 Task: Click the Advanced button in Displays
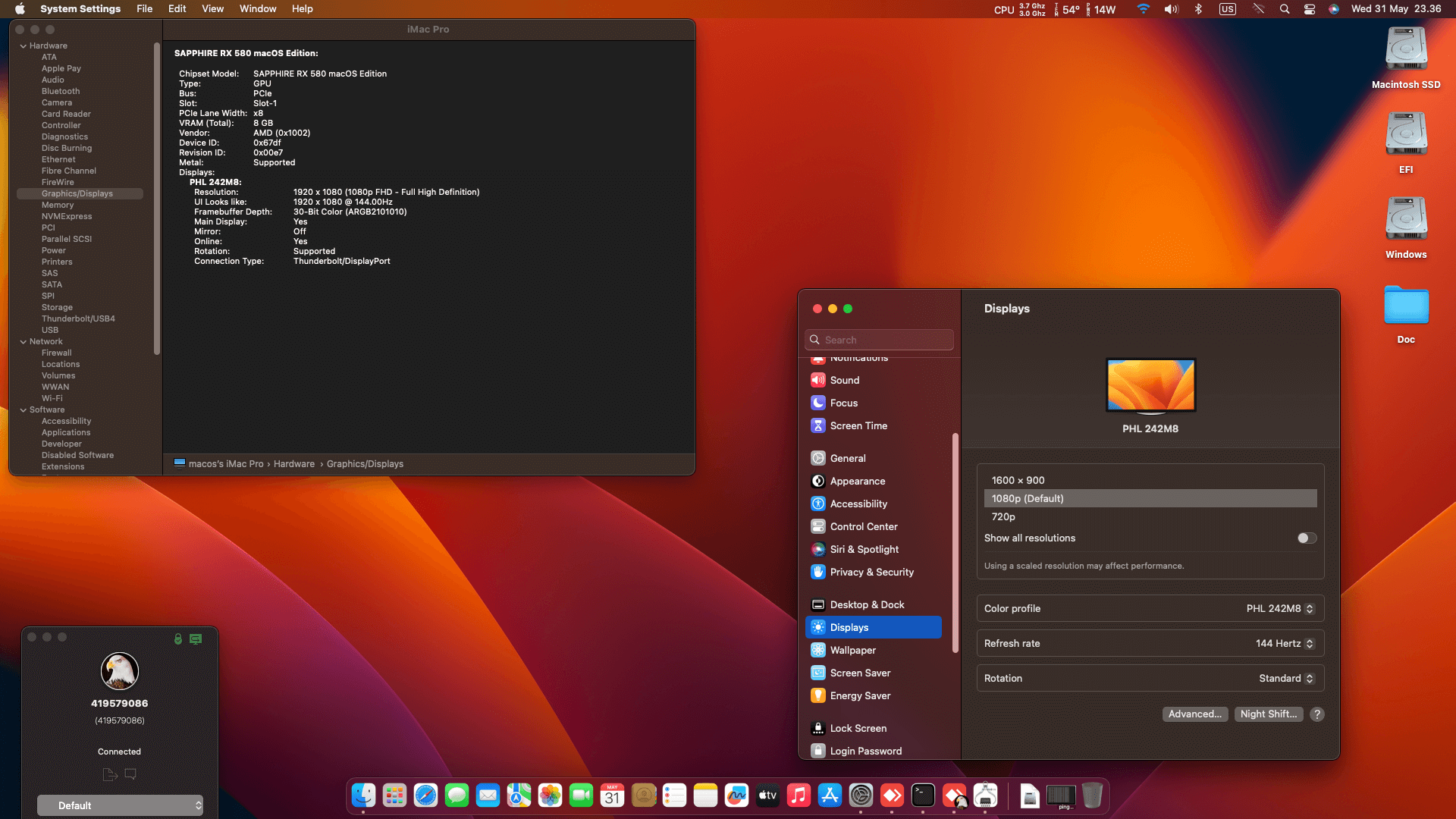1195,714
